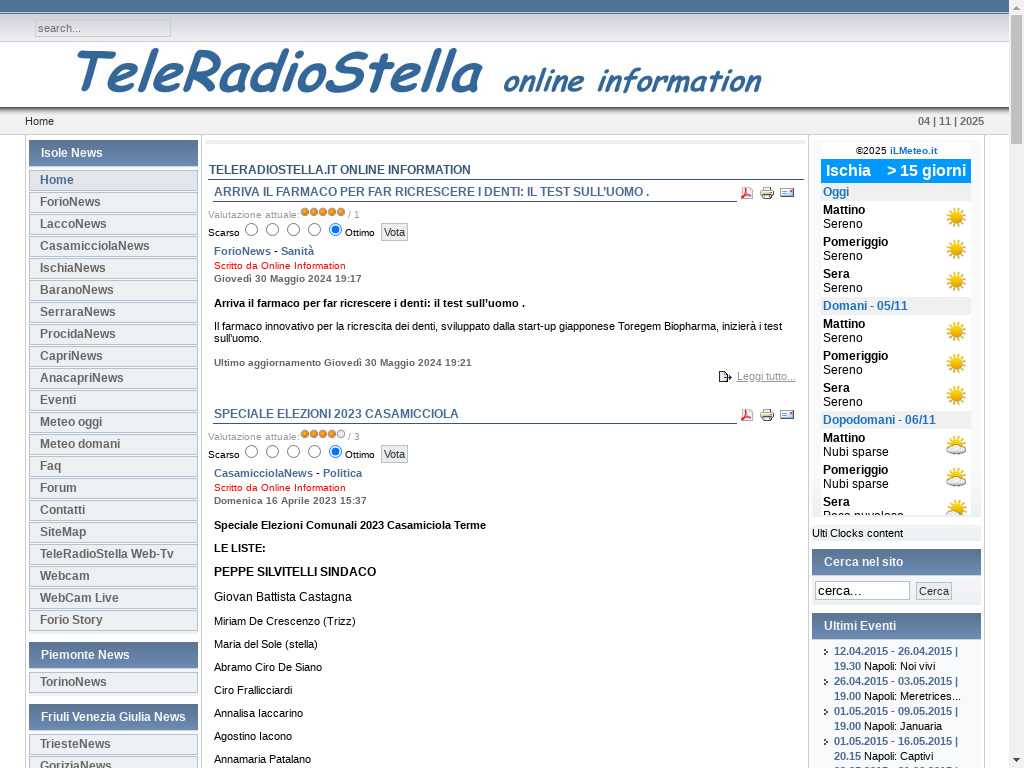Open the '> 15 giorni' weather forecast link
The height and width of the screenshot is (768, 1024).
[x=926, y=171]
